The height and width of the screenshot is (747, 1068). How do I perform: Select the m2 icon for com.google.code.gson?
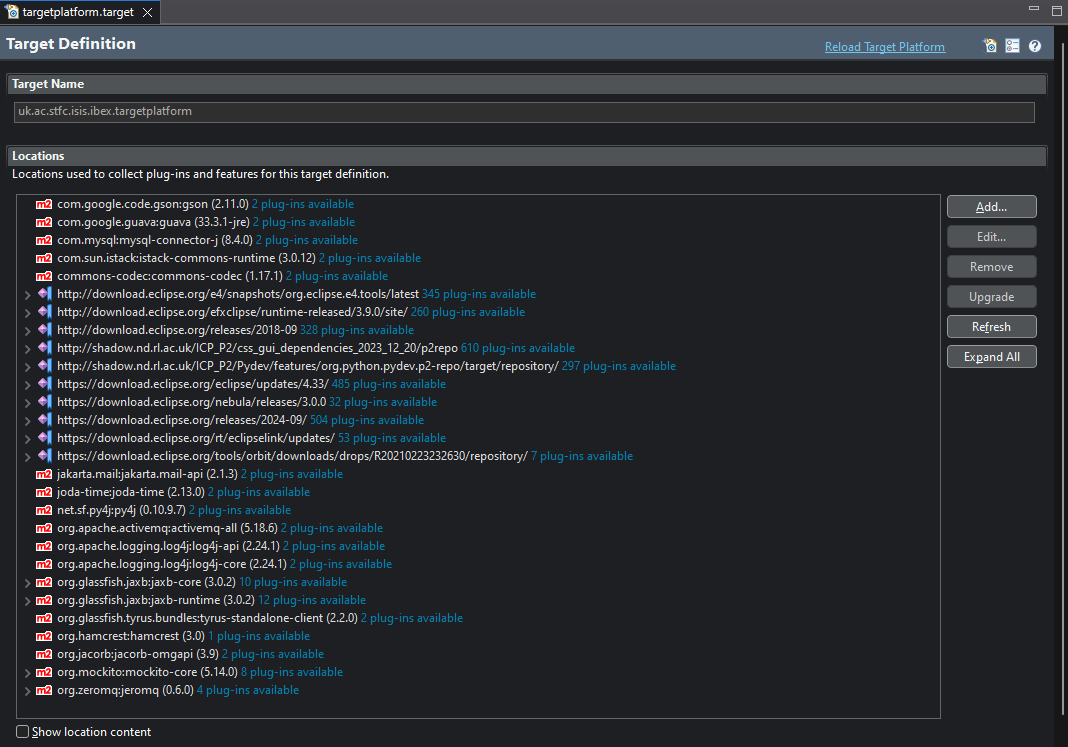coord(44,204)
